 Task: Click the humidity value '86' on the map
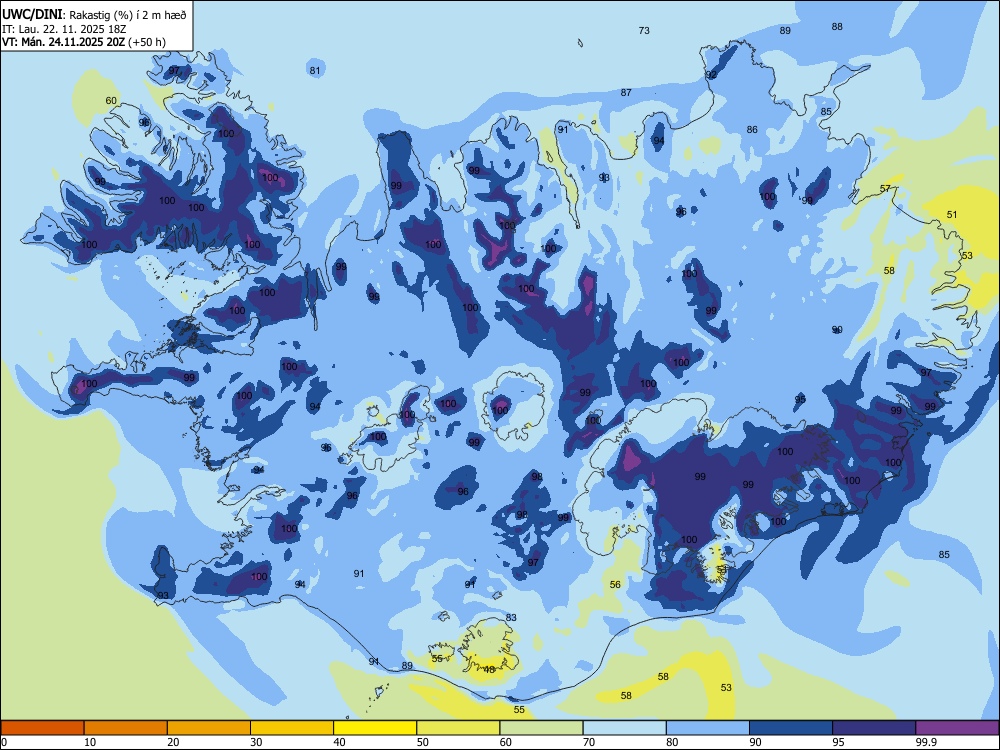tap(753, 129)
